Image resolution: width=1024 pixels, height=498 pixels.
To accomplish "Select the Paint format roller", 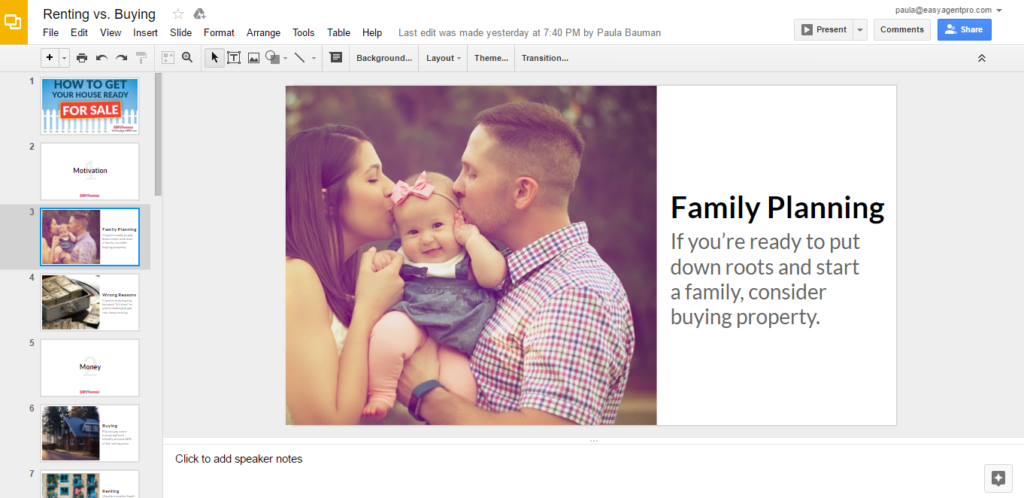I will (x=141, y=57).
